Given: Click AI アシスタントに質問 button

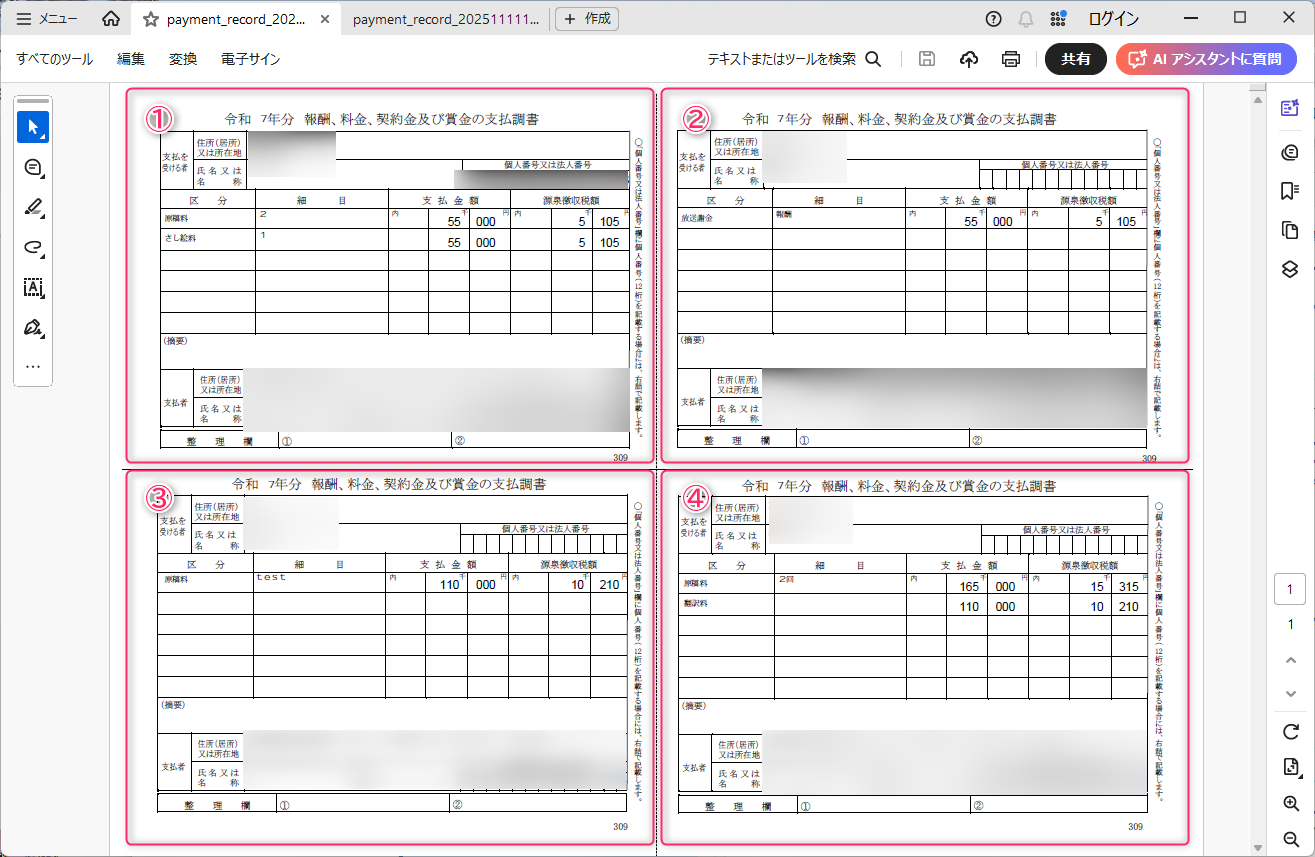Looking at the screenshot, I should pyautogui.click(x=1206, y=59).
